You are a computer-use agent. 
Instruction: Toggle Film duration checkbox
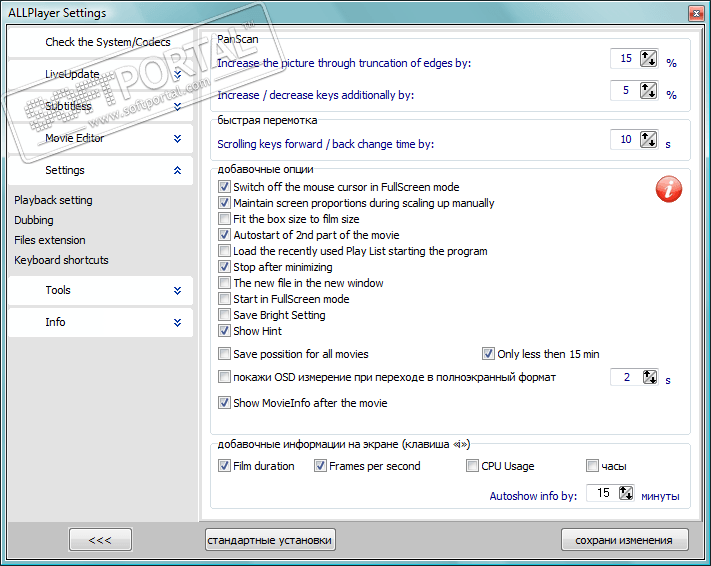click(x=224, y=465)
